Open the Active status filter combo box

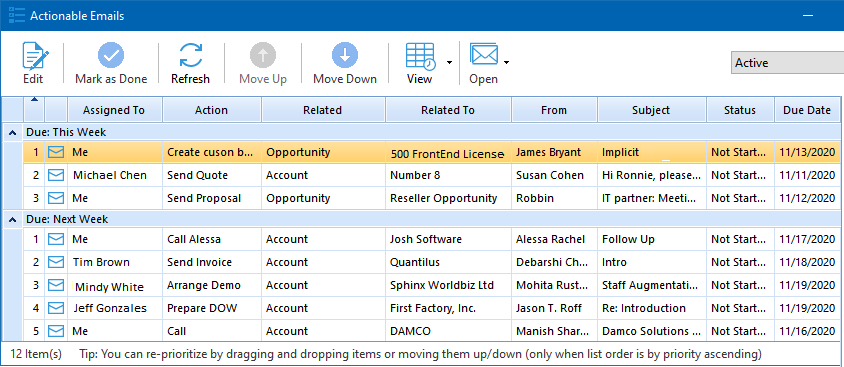click(787, 63)
